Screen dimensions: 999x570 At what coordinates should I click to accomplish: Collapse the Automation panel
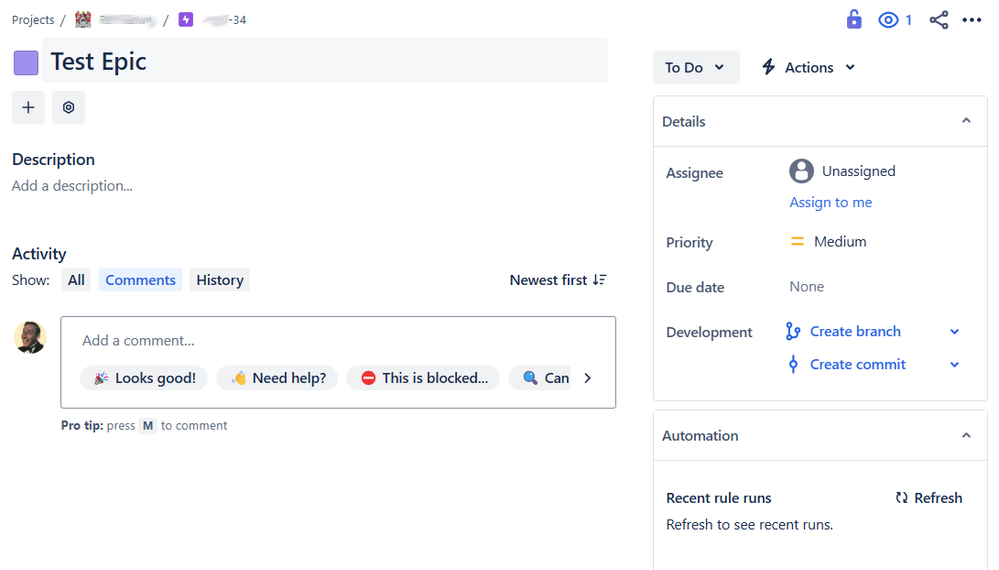point(966,436)
